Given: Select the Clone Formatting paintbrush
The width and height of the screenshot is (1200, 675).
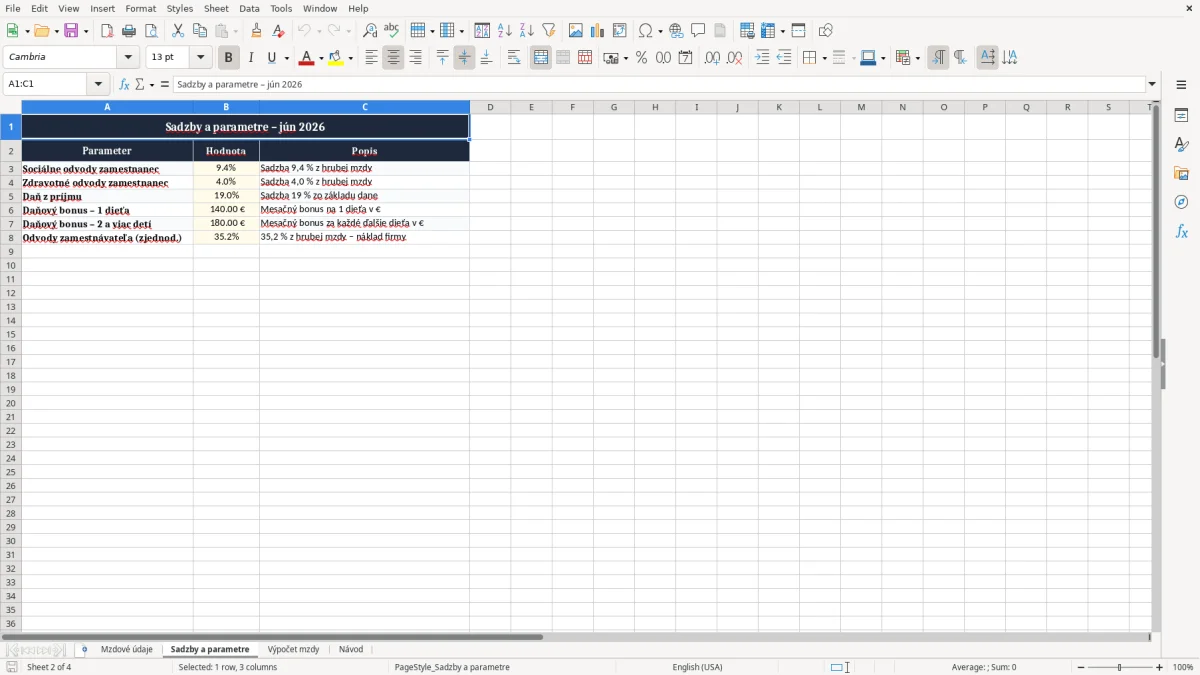Looking at the screenshot, I should (257, 31).
